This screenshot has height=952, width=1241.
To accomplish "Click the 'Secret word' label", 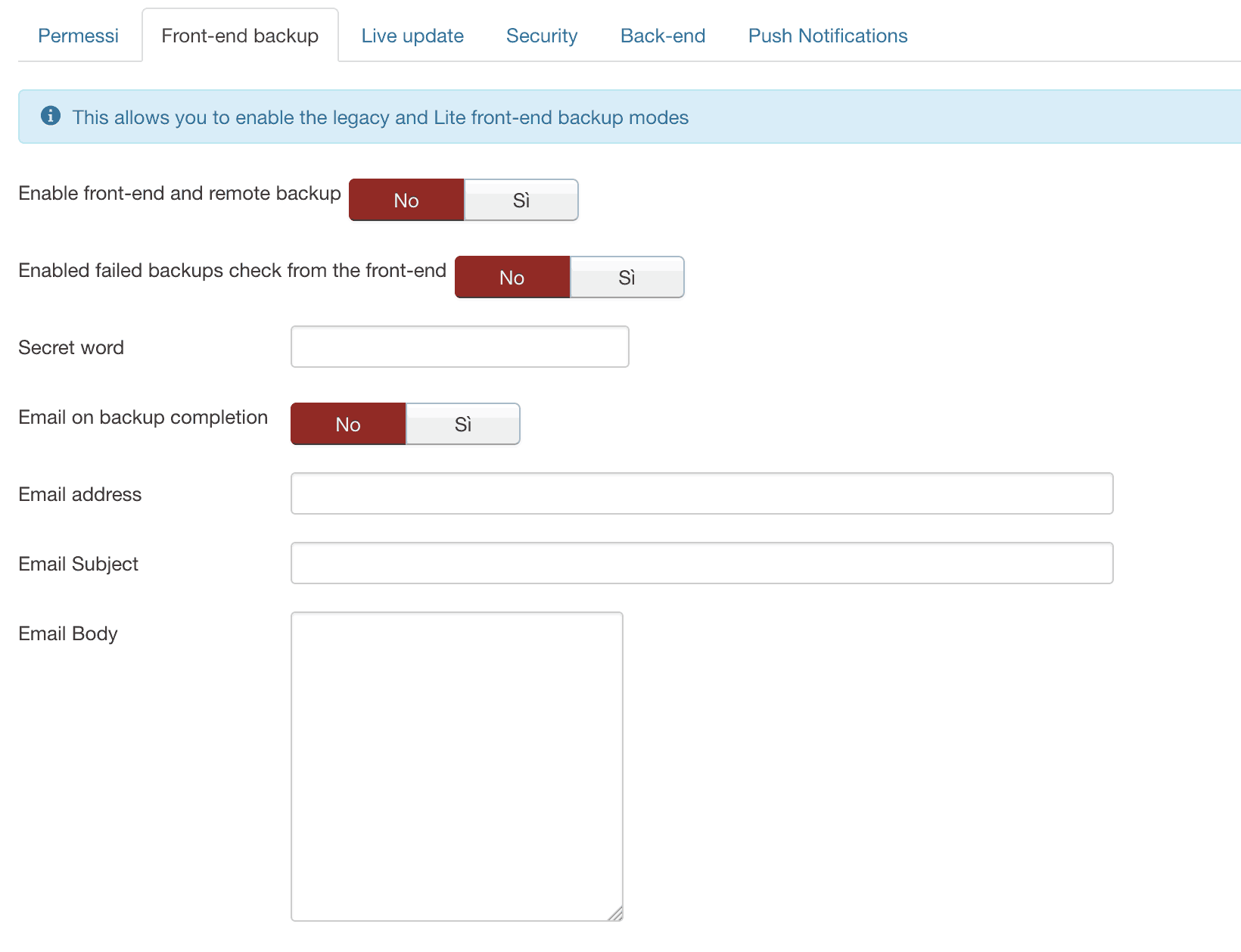I will [x=71, y=347].
